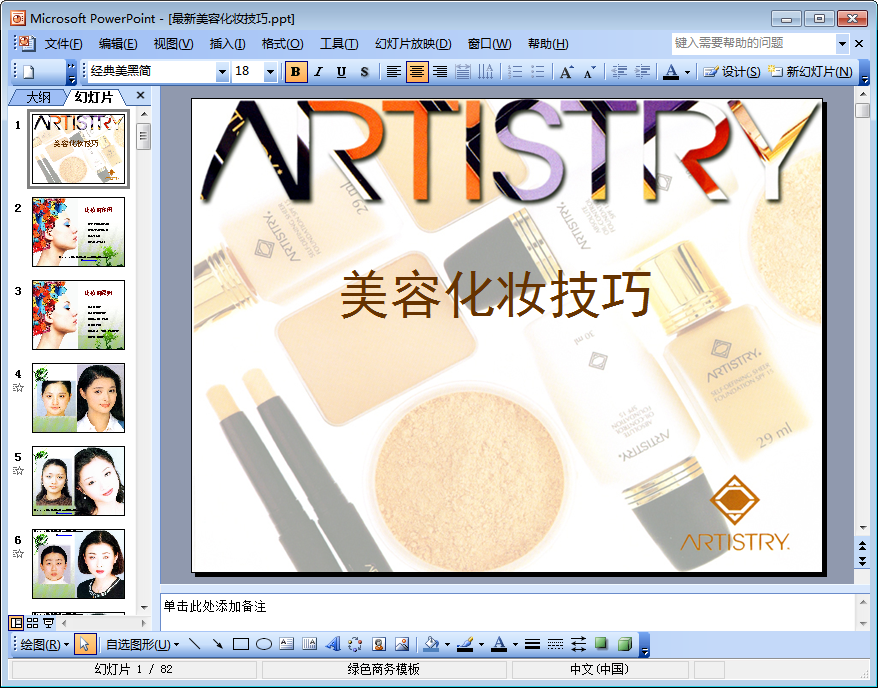The height and width of the screenshot is (688, 878).
Task: Decrease the paragraph indent
Action: 619,72
